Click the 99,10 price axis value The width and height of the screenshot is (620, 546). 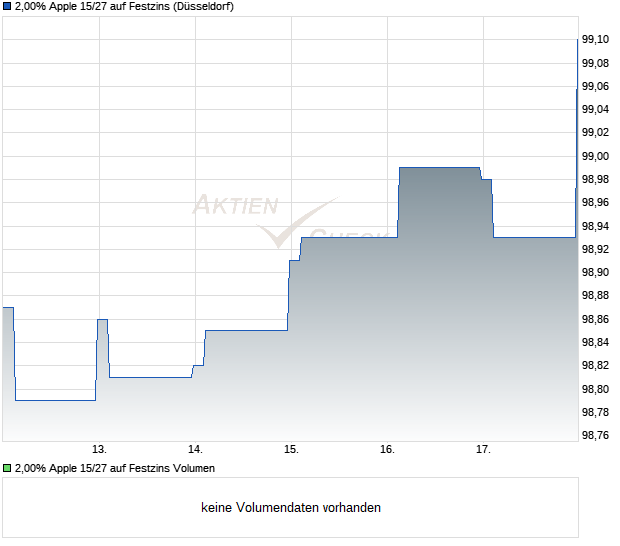(595, 40)
